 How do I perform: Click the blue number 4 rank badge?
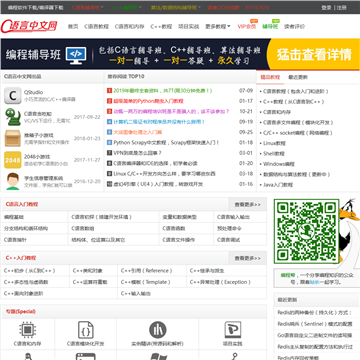point(109,122)
